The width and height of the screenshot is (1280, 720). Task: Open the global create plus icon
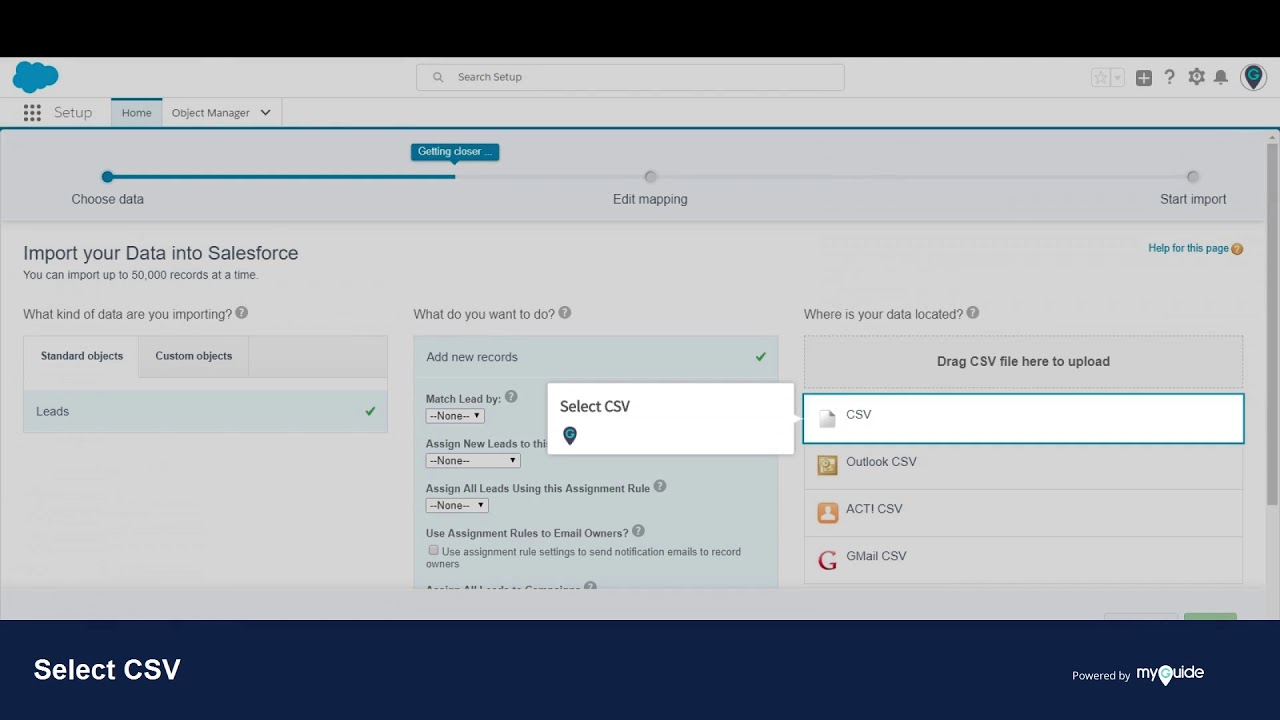pyautogui.click(x=1144, y=78)
